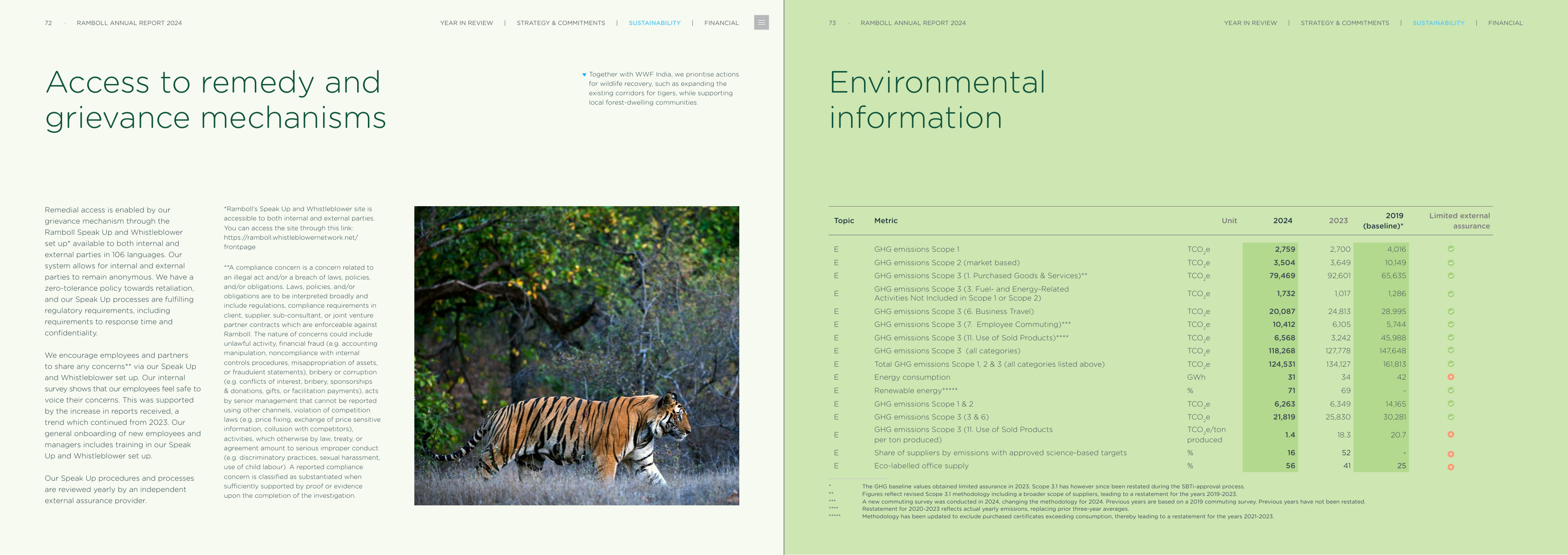Click the red cross icon for Energy consumption

point(1450,377)
